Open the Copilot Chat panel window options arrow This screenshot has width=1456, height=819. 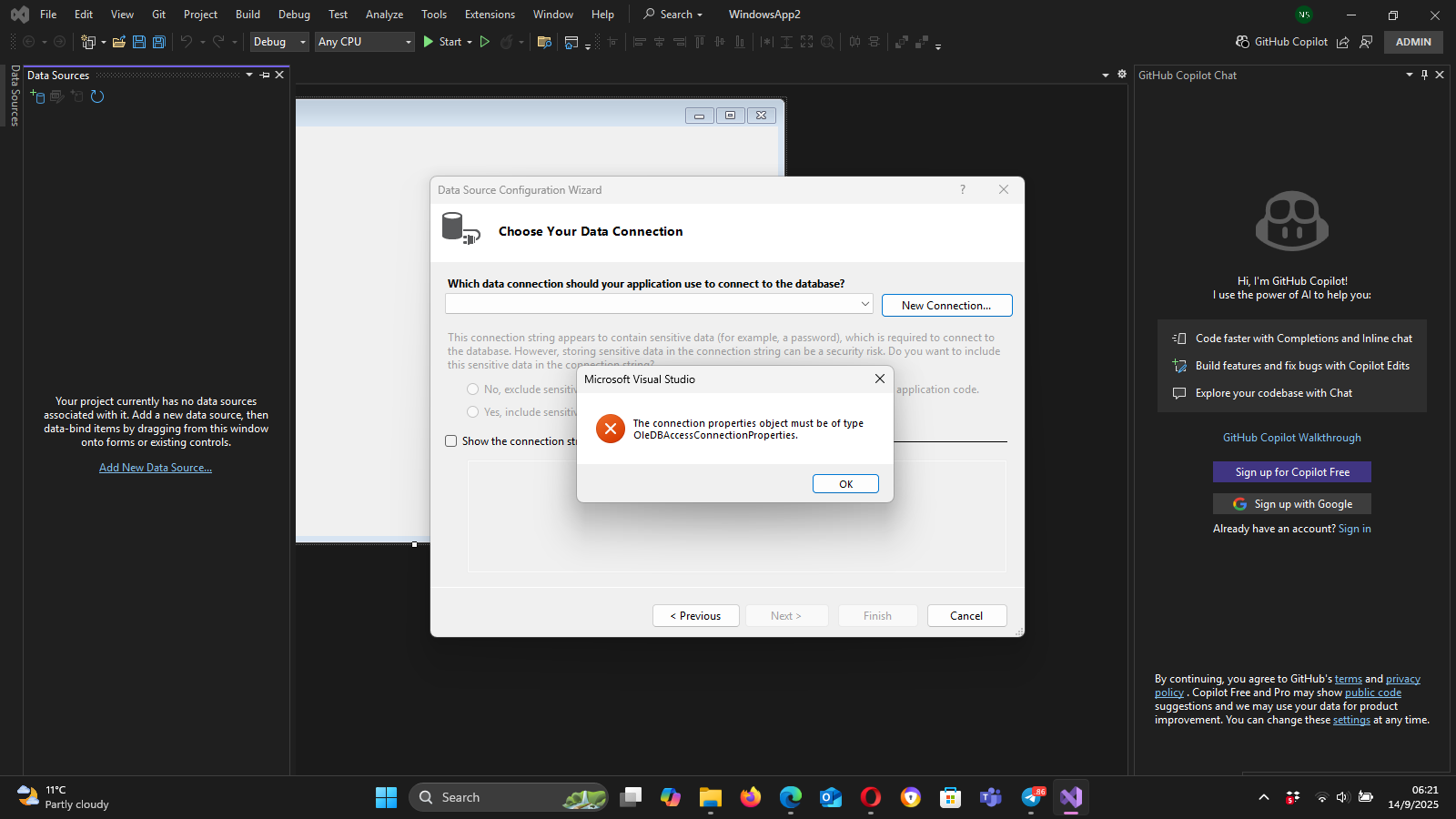point(1410,76)
